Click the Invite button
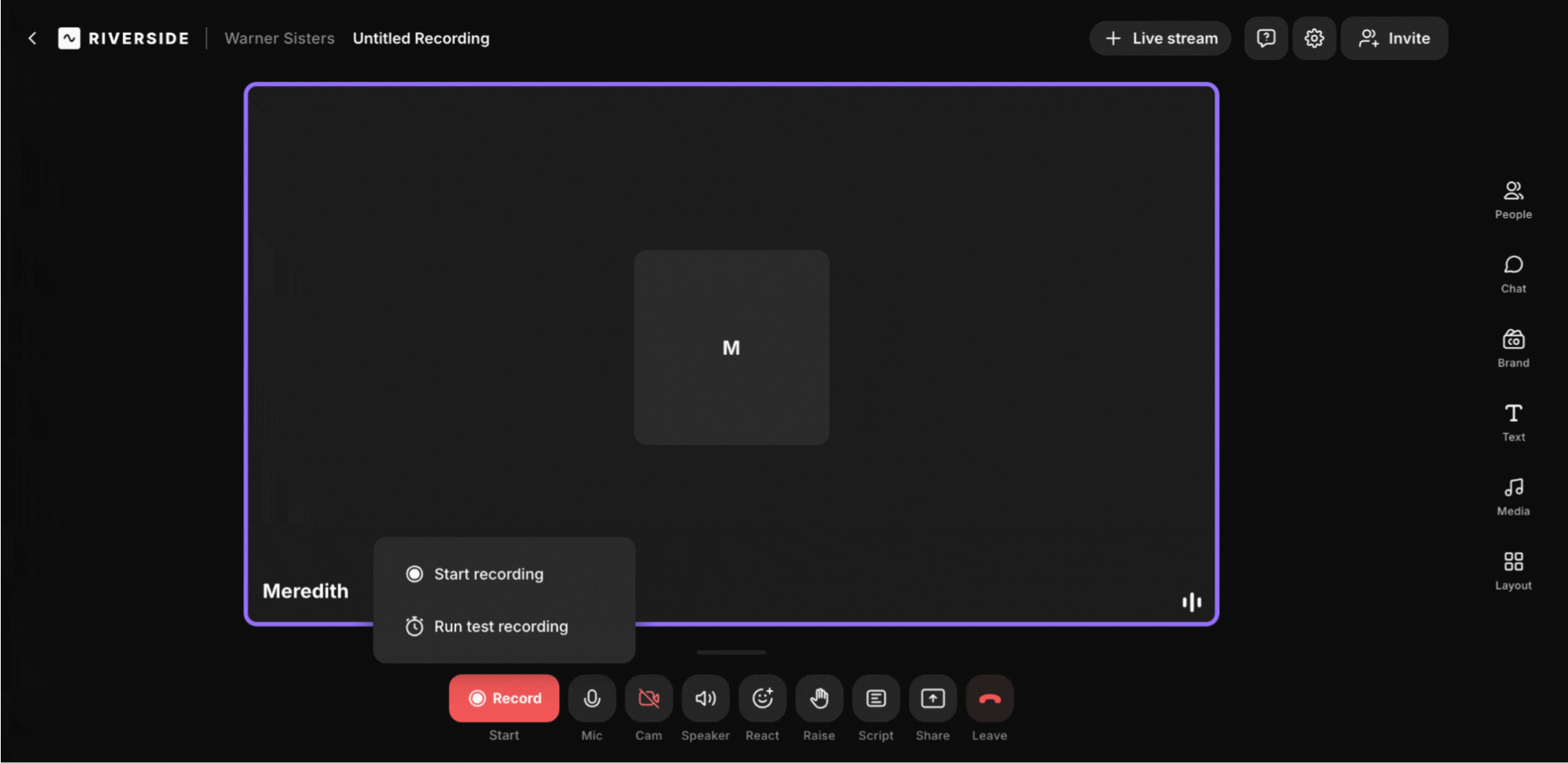The image size is (1568, 763). (1393, 38)
